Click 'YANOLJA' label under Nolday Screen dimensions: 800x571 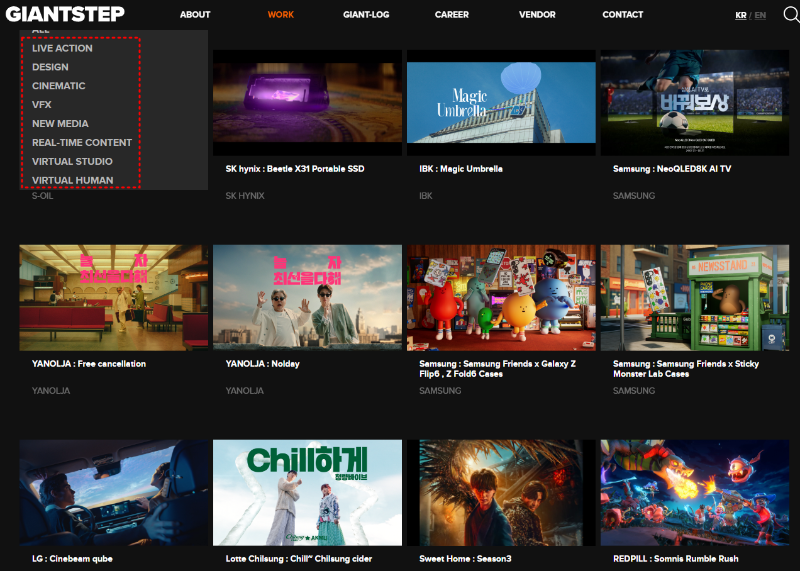pos(244,391)
